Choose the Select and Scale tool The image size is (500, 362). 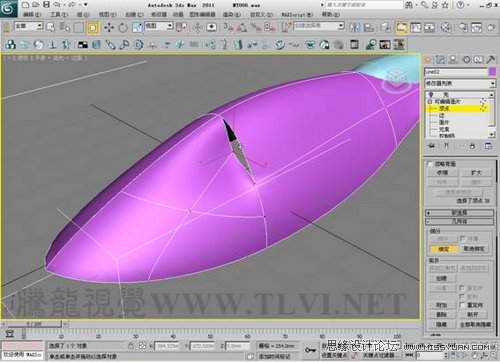[137, 27]
